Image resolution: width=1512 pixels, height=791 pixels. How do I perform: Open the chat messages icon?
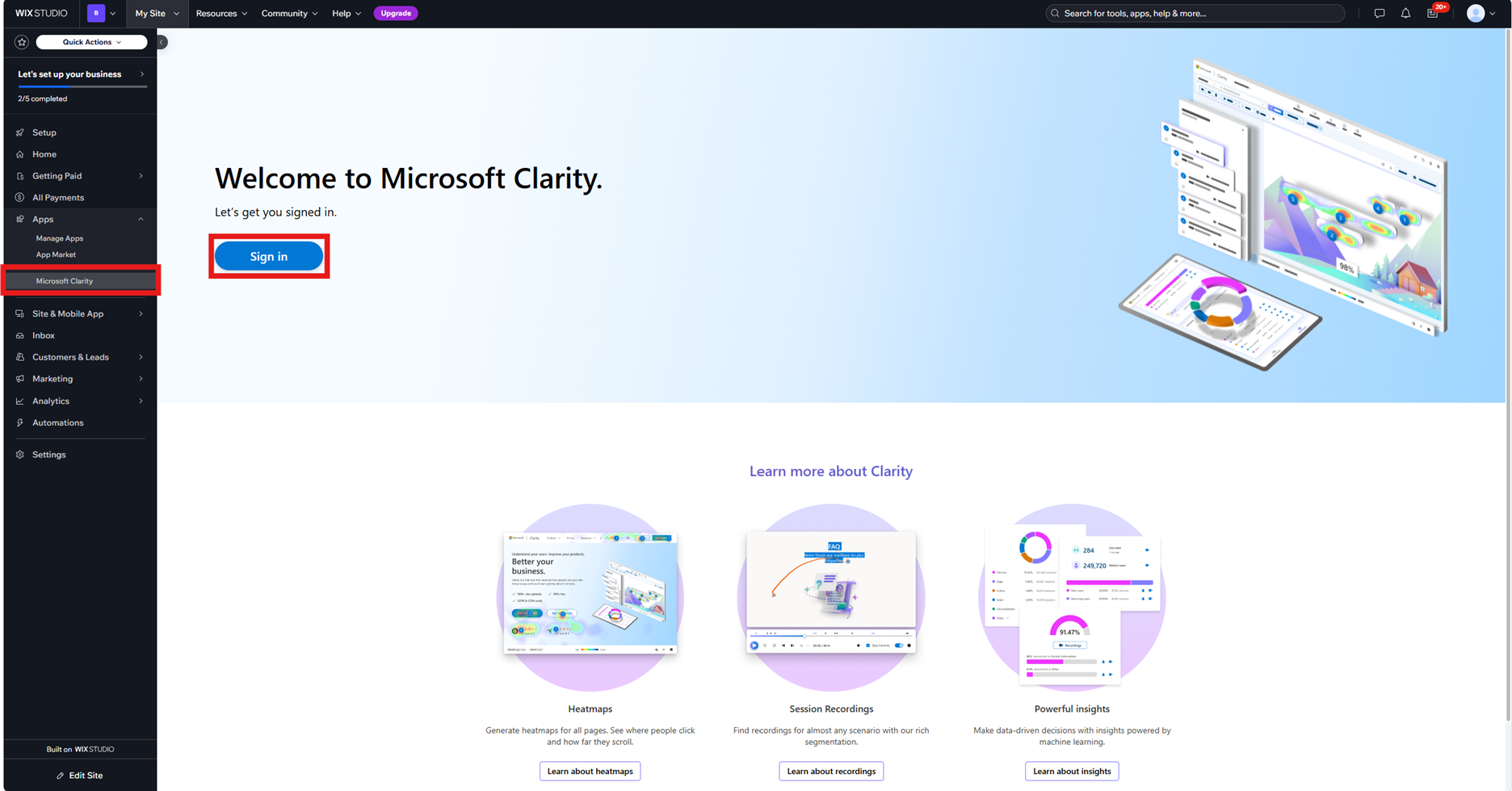1380,13
